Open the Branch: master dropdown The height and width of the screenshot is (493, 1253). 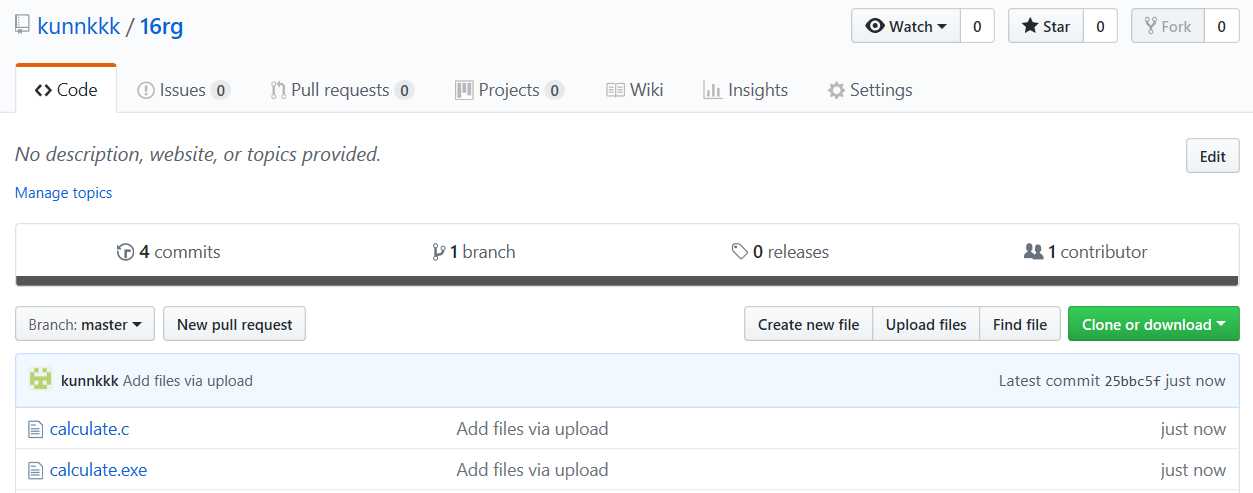tap(85, 324)
